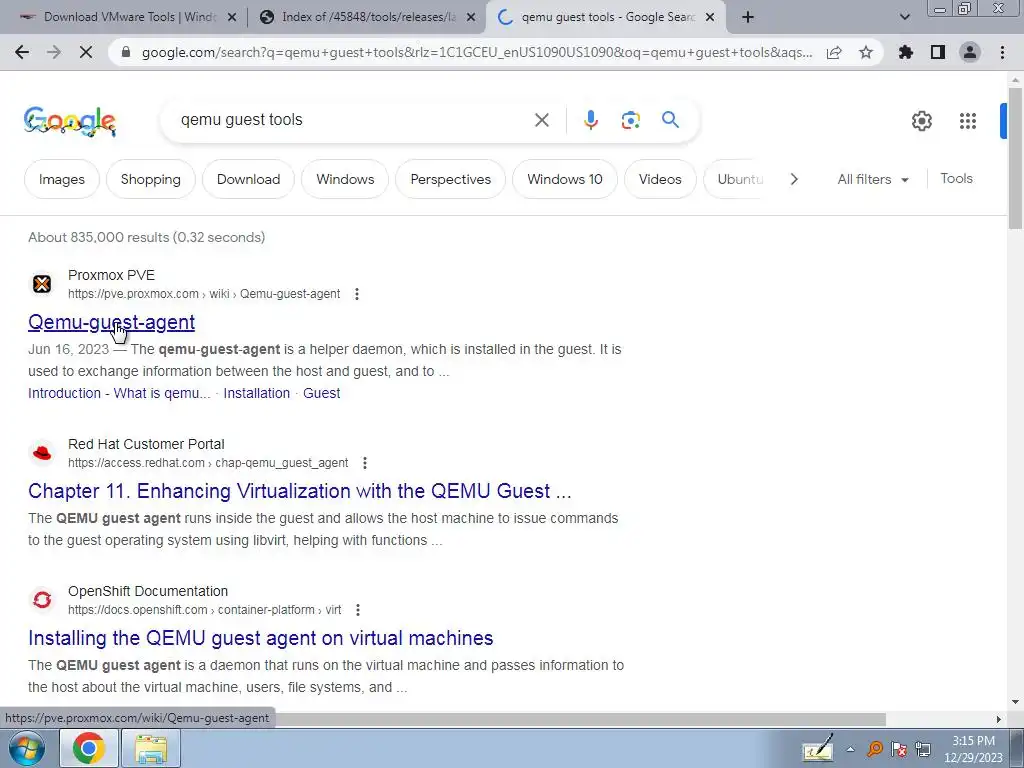Show more filter chips with arrow

793,179
